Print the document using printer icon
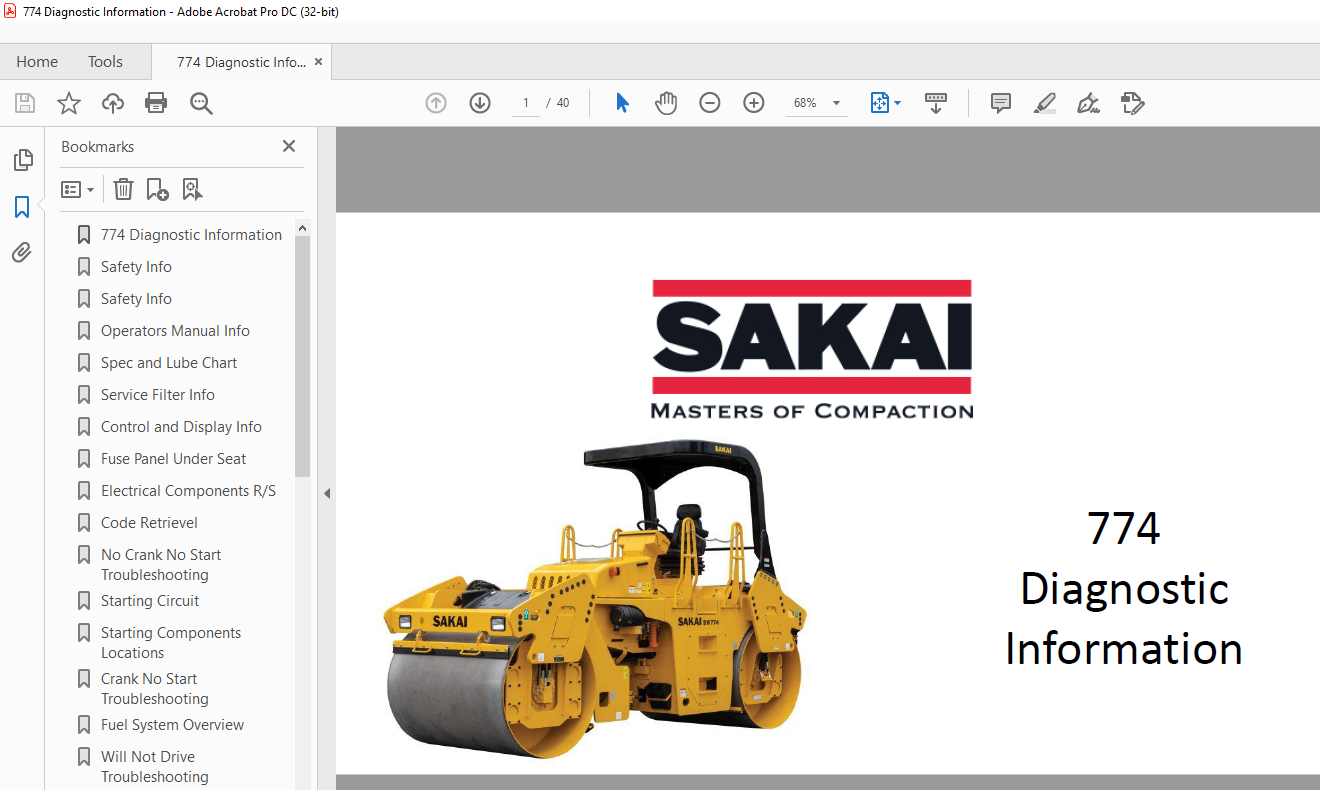The height and width of the screenshot is (790, 1320). pos(156,103)
